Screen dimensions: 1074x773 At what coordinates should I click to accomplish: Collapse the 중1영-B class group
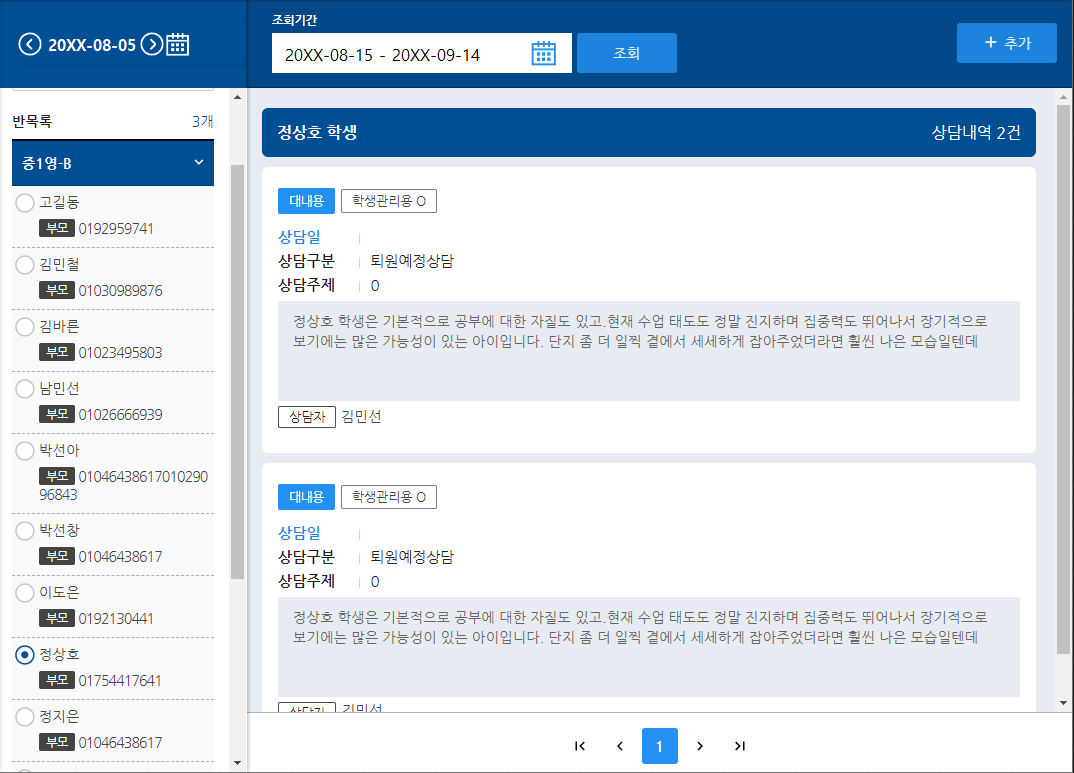[x=198, y=163]
